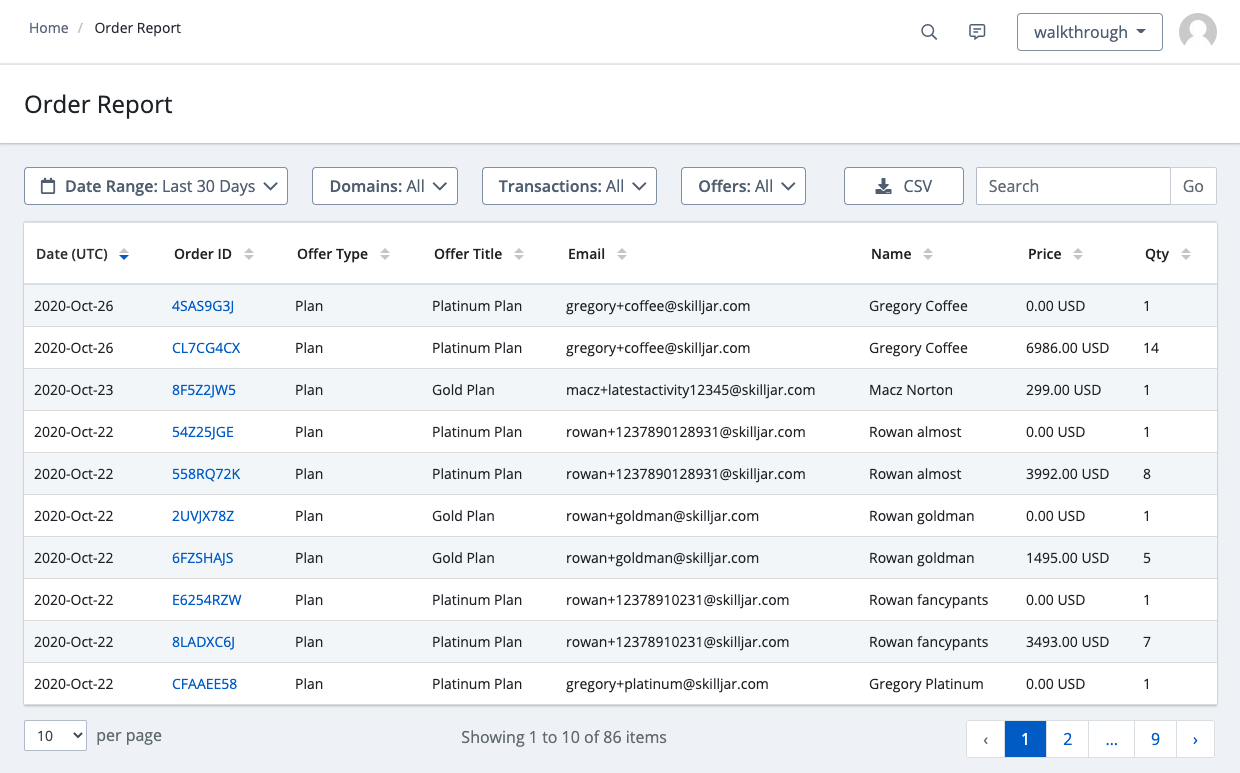Go to previous page arrow
1240x773 pixels.
(x=986, y=739)
